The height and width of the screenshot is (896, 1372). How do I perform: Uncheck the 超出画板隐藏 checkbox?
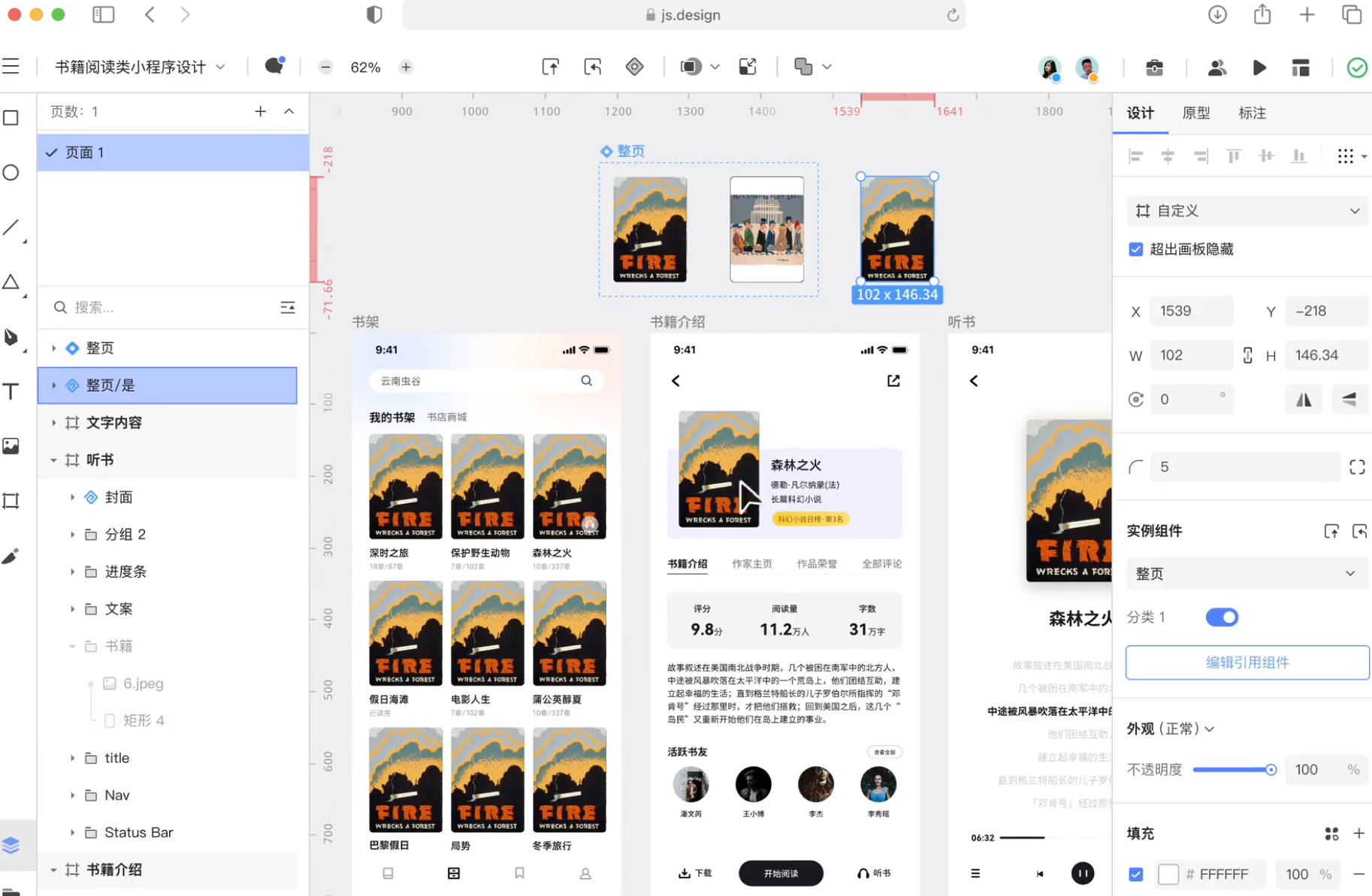click(1135, 249)
